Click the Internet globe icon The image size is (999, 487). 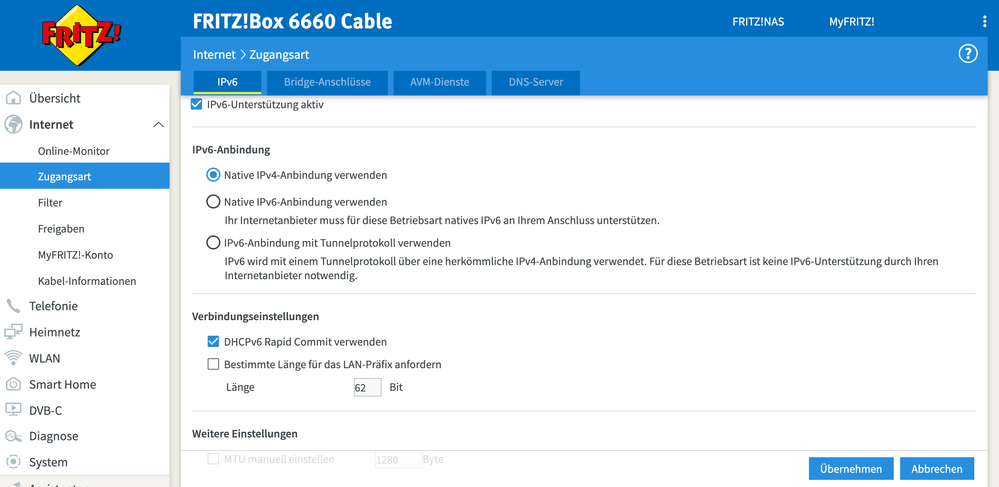pyautogui.click(x=13, y=124)
